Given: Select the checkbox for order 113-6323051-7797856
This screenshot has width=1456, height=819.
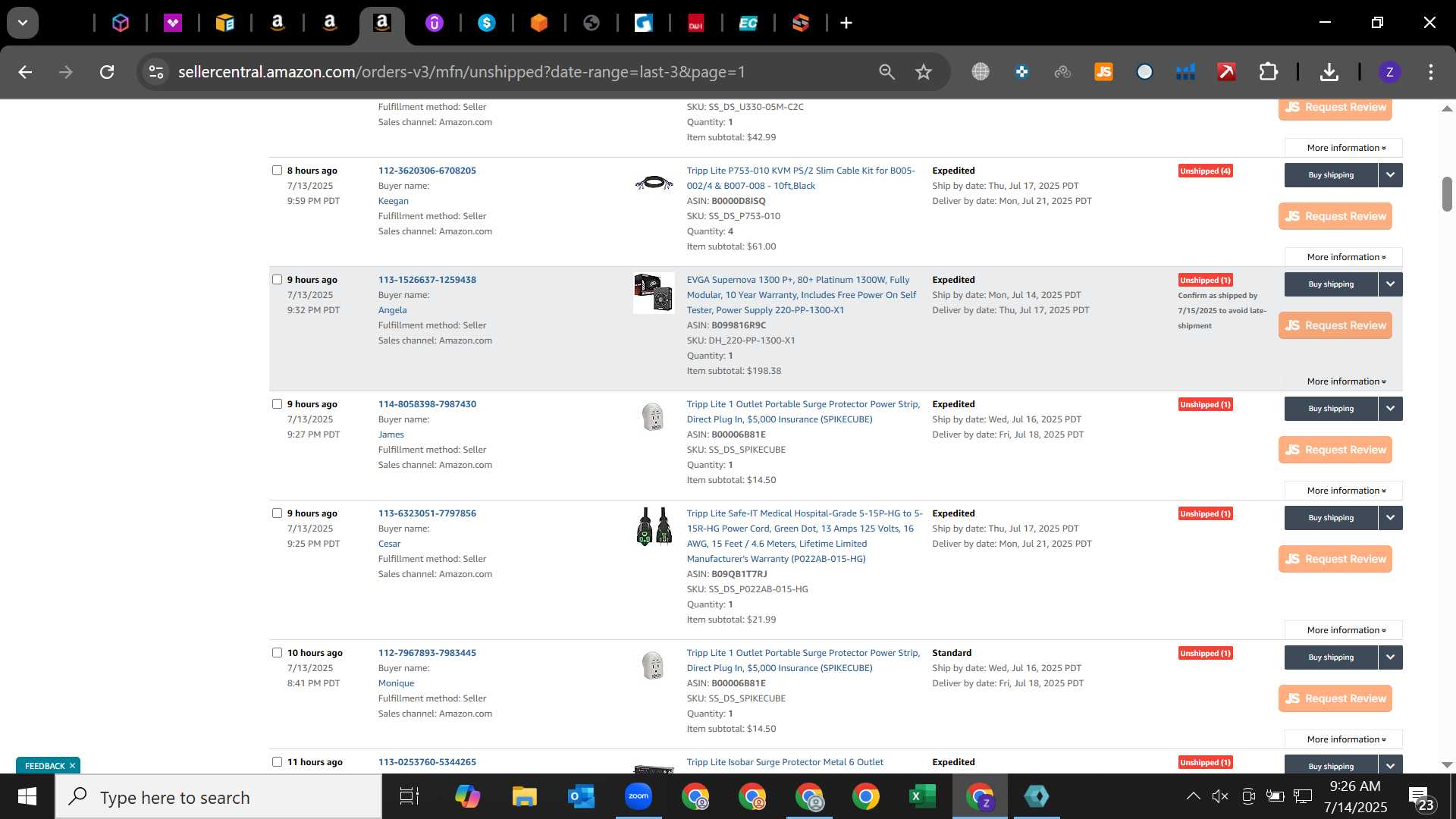Looking at the screenshot, I should [277, 513].
